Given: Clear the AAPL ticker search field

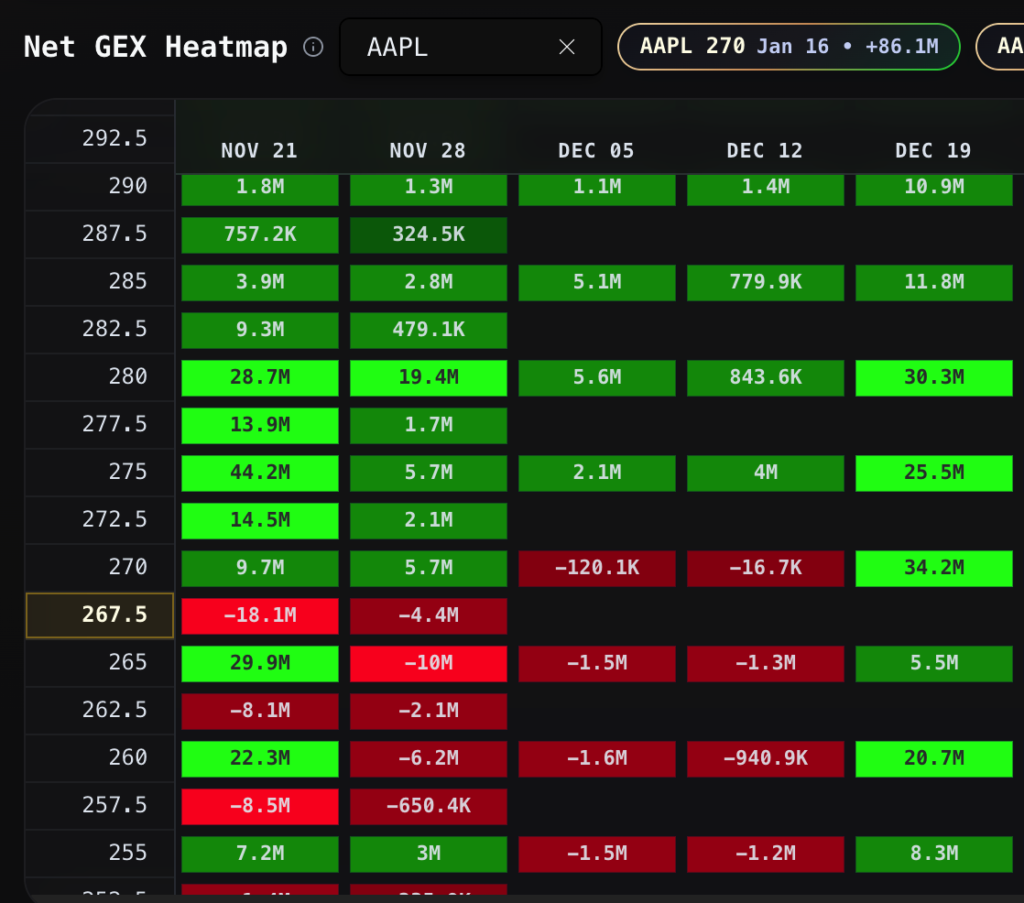Looking at the screenshot, I should coord(567,47).
